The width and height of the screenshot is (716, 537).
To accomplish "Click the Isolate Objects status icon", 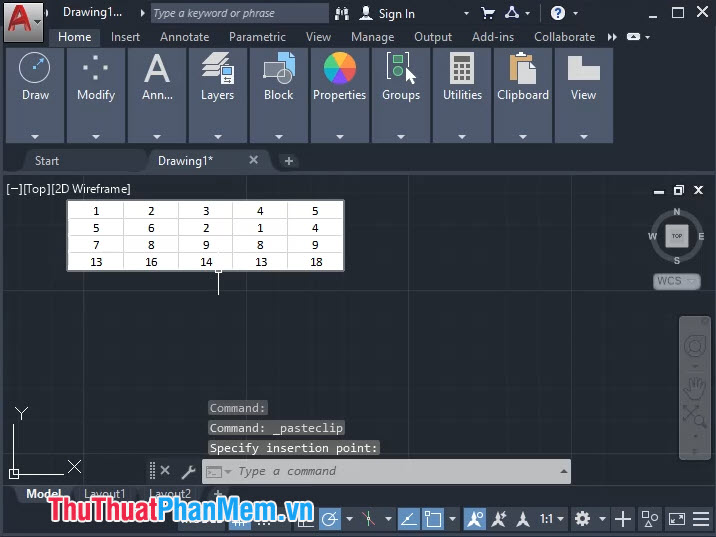I will pyautogui.click(x=649, y=519).
